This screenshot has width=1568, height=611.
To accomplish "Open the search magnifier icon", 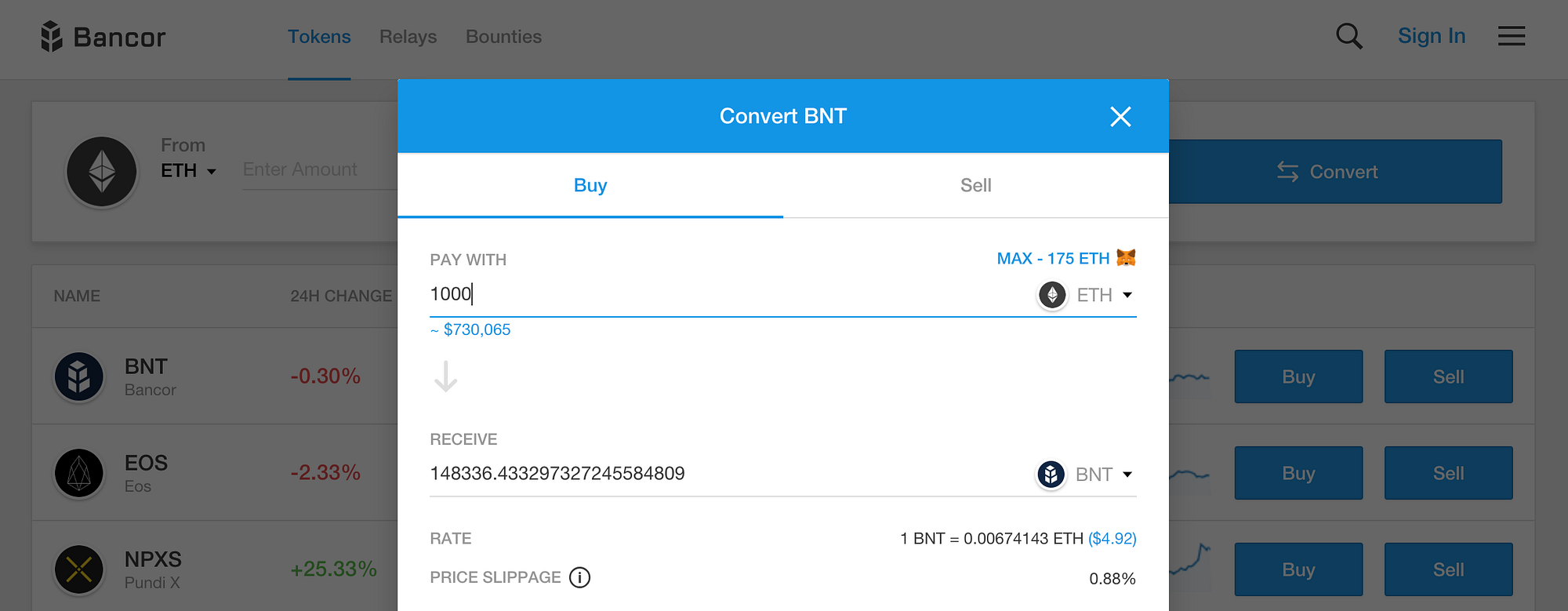I will pos(1348,36).
